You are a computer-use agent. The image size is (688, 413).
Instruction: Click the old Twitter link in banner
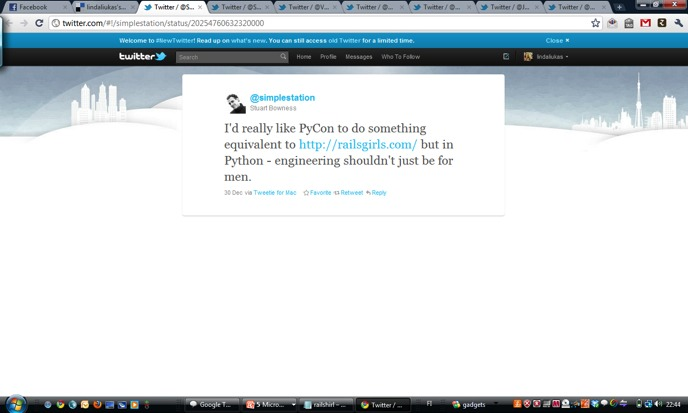pos(344,40)
